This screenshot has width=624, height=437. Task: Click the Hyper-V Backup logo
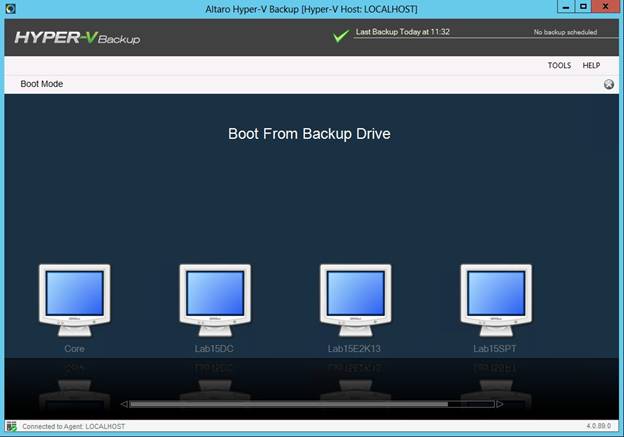tap(77, 38)
